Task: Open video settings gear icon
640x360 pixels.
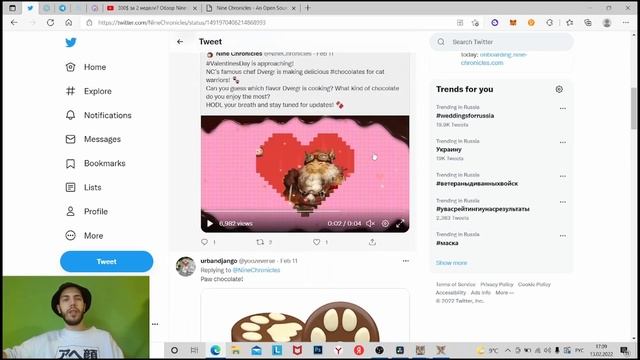Action: (x=385, y=223)
